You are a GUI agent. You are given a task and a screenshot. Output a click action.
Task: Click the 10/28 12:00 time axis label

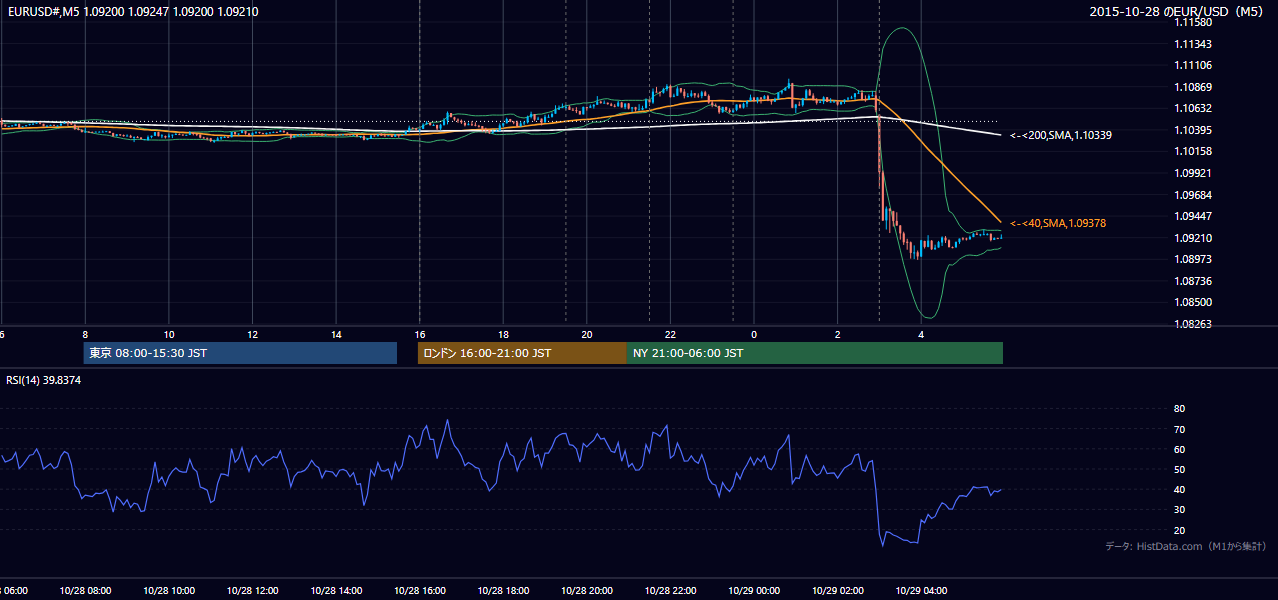(x=252, y=591)
